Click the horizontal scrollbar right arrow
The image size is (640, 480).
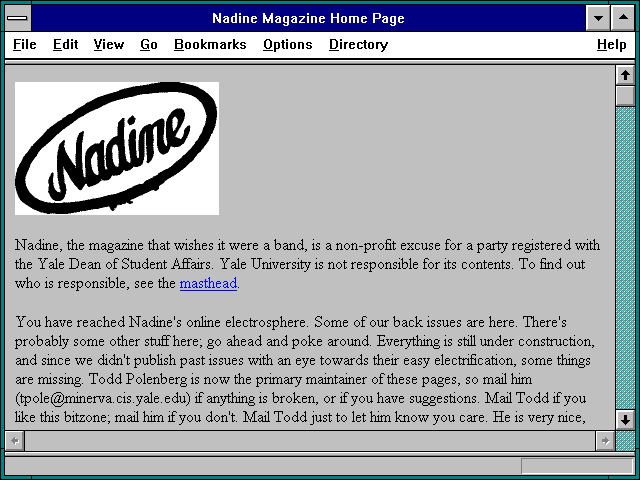tap(605, 441)
